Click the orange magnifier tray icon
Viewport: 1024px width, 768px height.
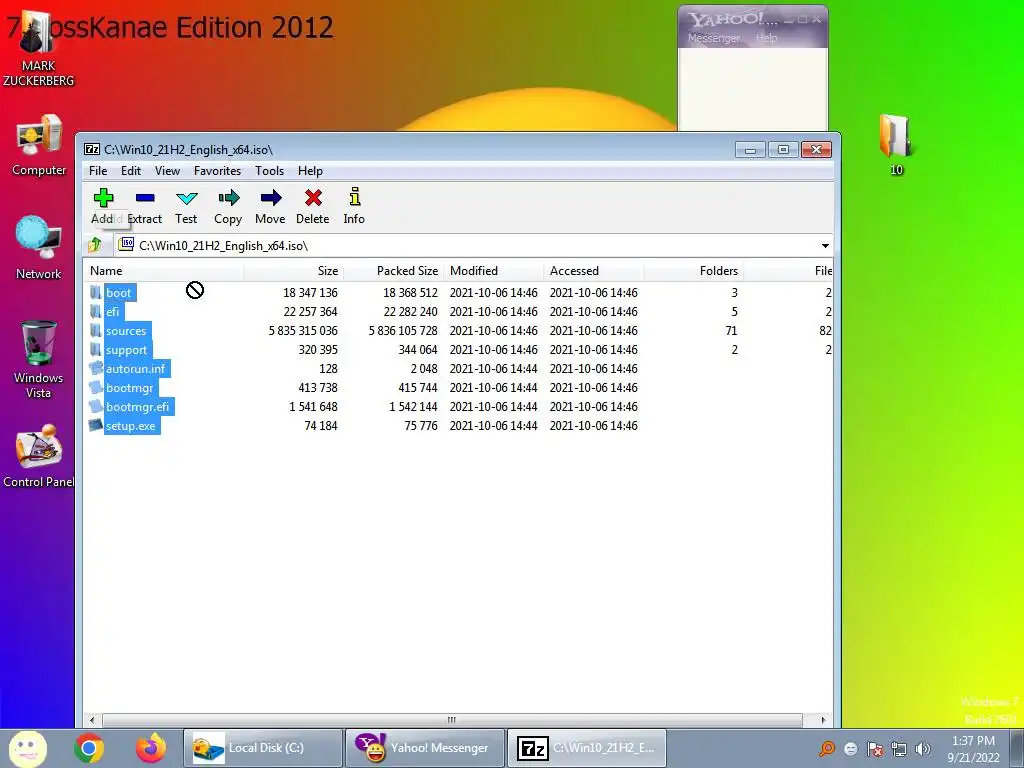coord(827,749)
